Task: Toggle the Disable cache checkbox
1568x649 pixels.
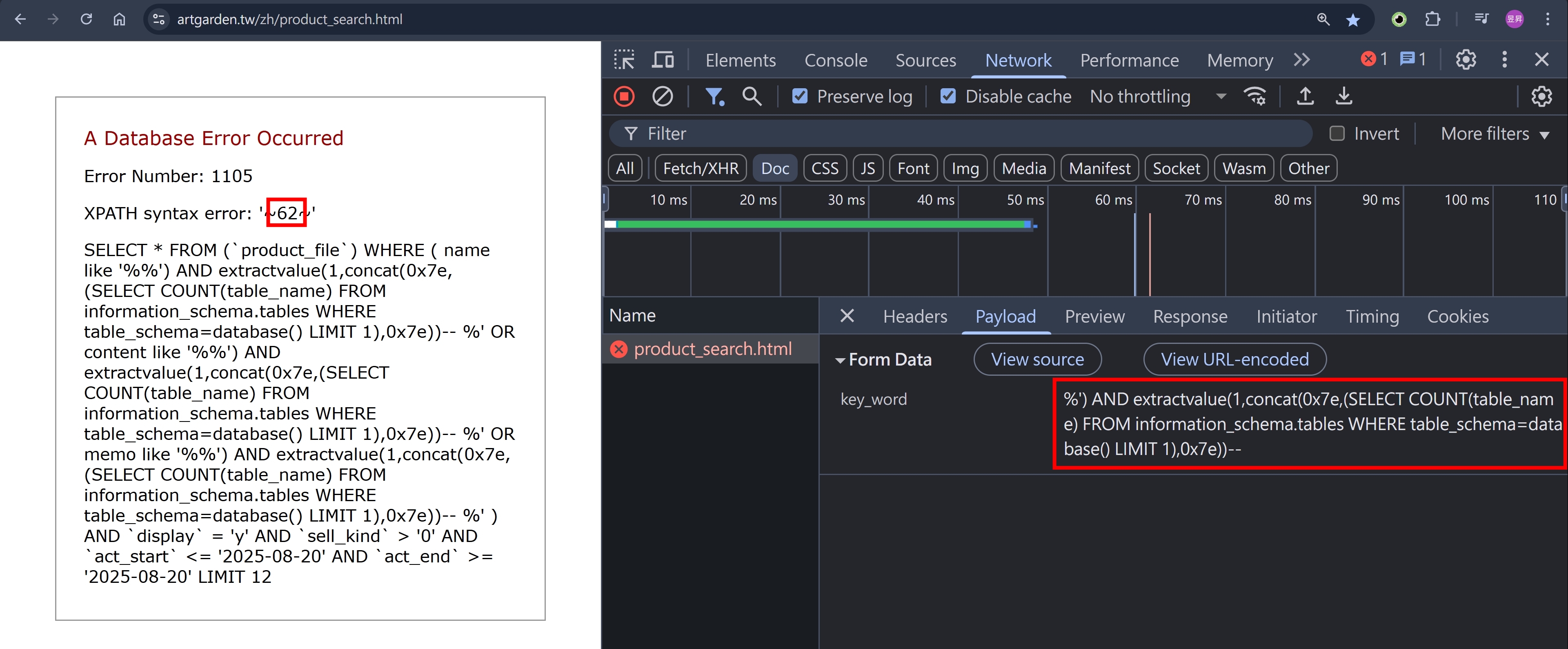Action: 948,96
